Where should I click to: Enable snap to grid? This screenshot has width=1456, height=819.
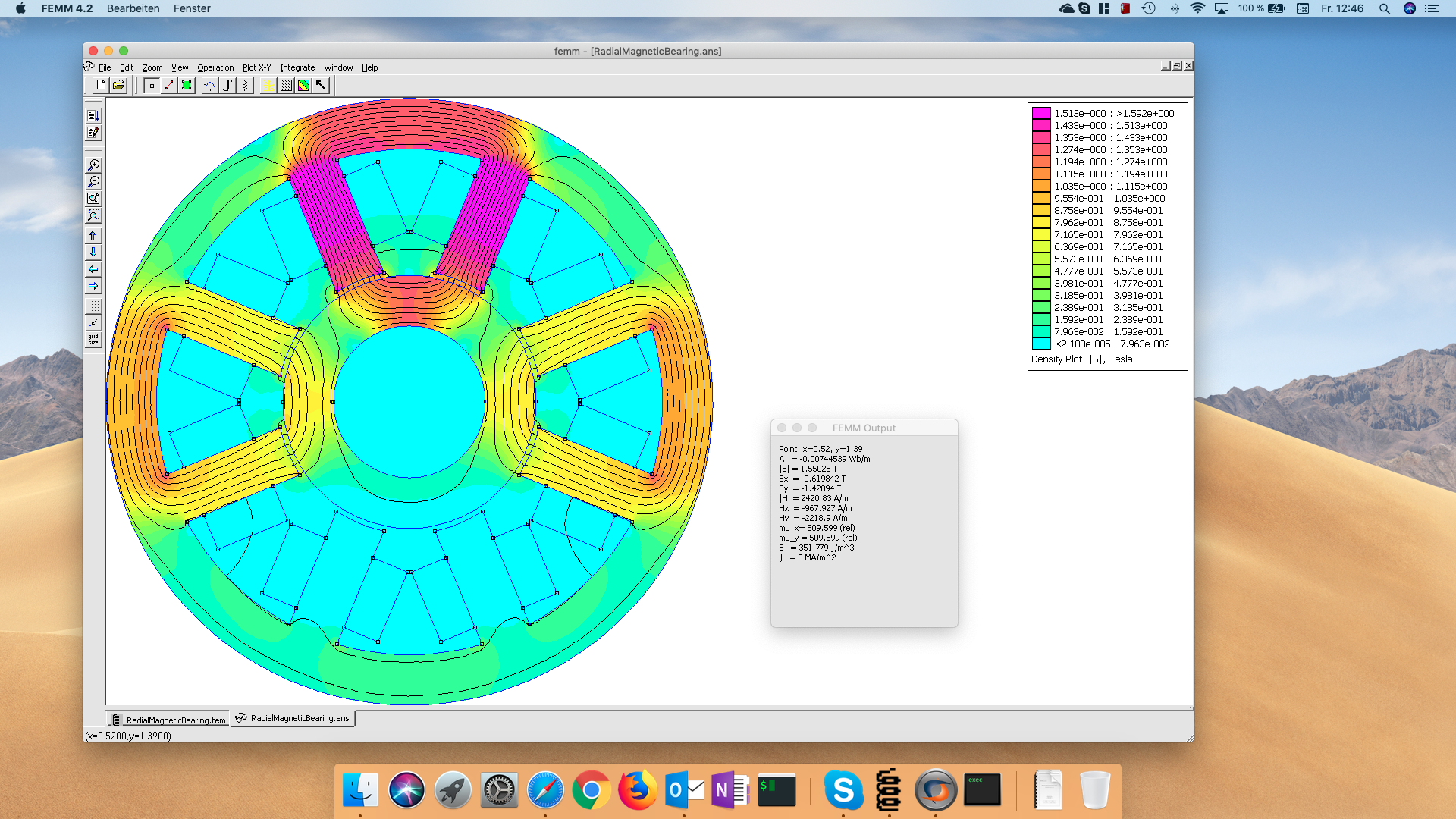[x=93, y=322]
